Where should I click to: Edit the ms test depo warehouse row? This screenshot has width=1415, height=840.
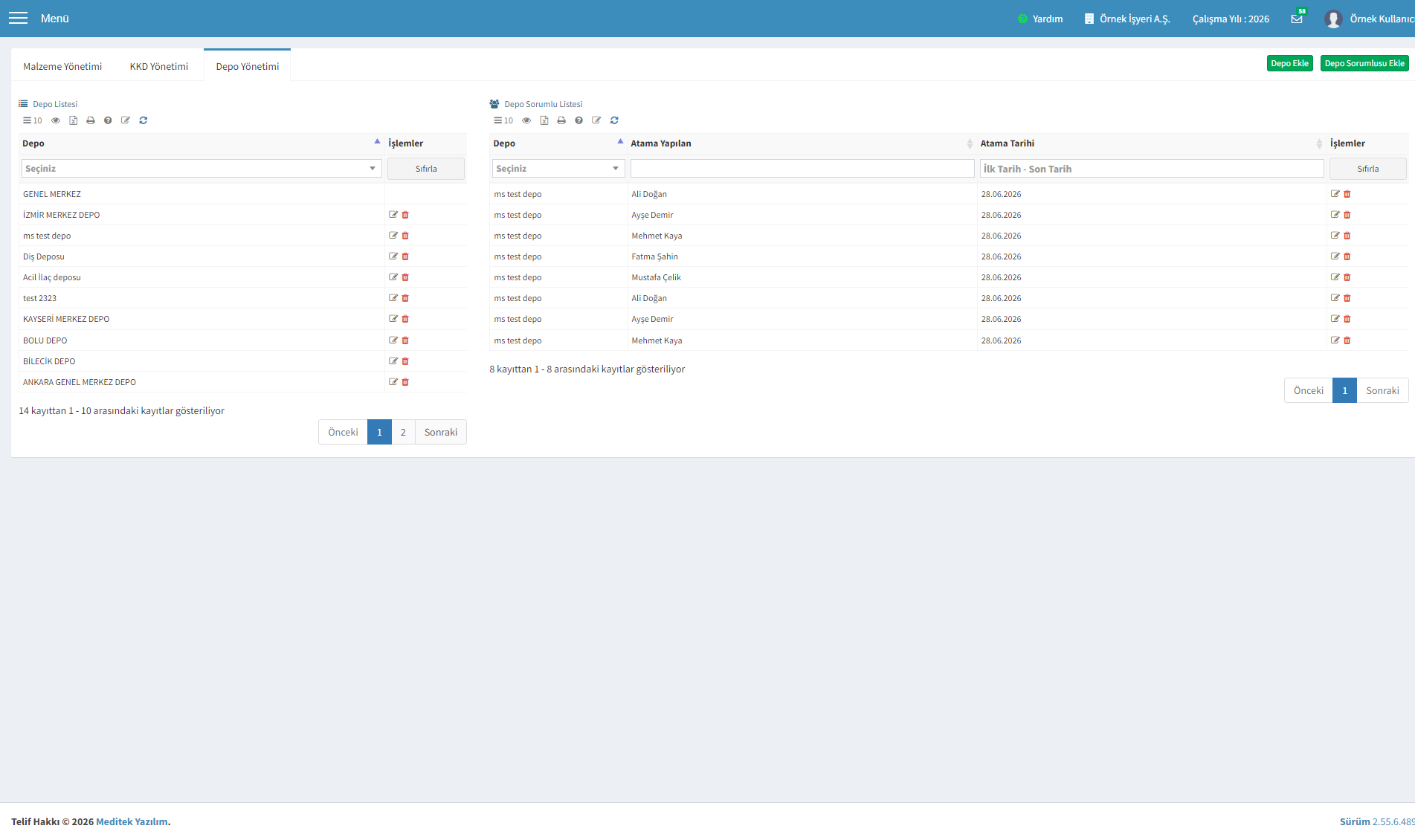(x=393, y=236)
